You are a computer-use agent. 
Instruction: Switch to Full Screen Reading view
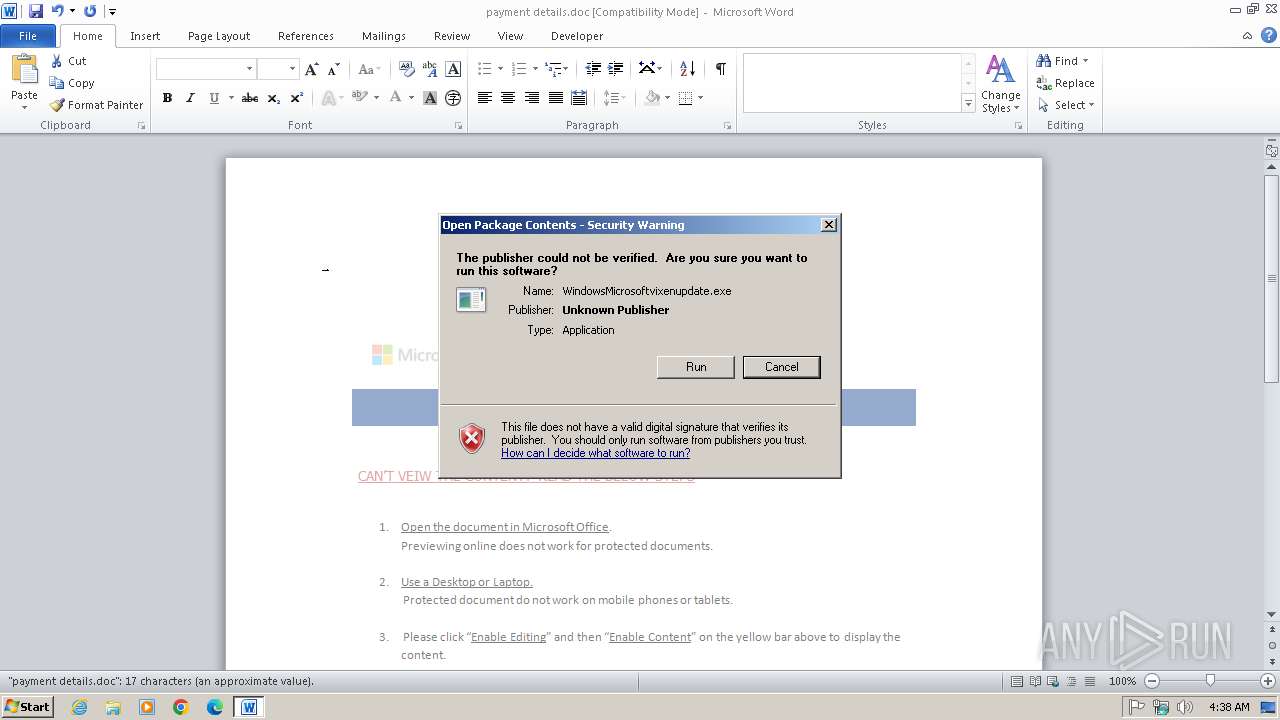[x=1035, y=681]
